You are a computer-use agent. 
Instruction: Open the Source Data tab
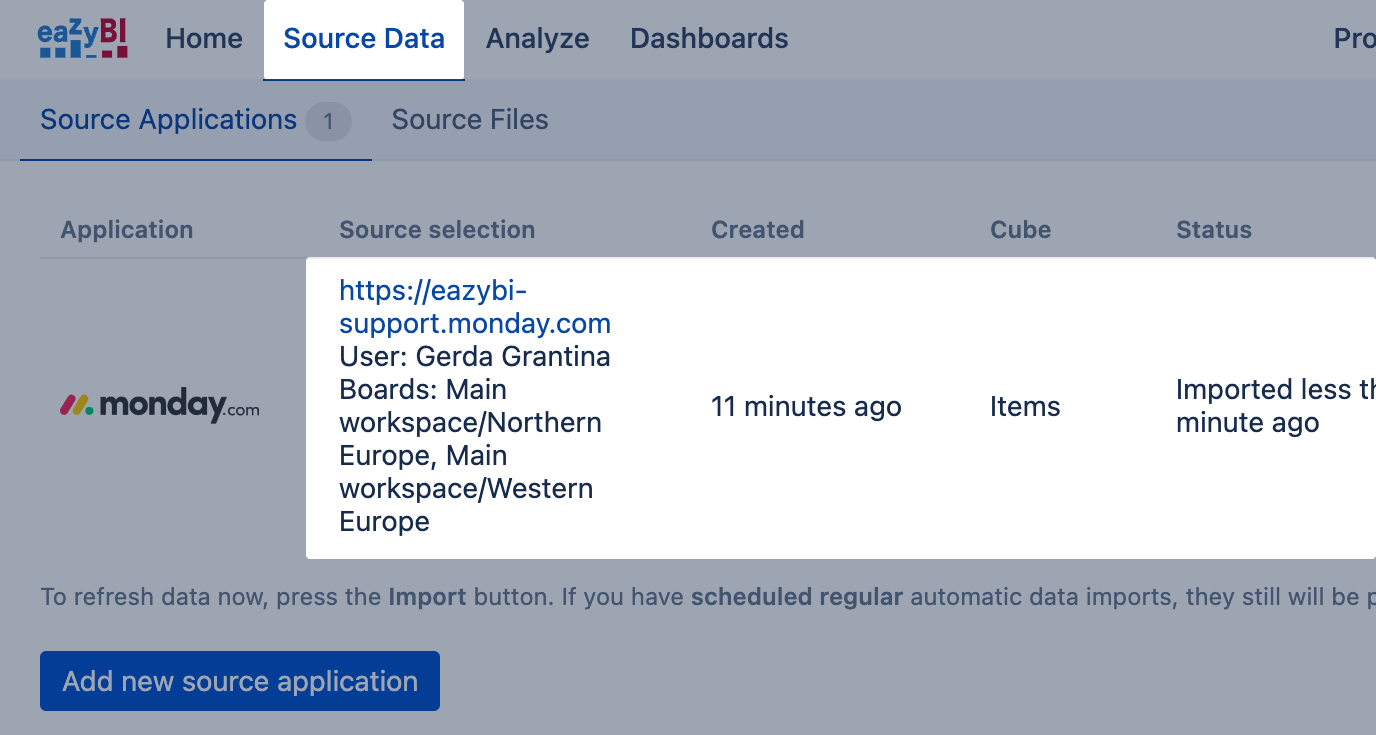364,39
